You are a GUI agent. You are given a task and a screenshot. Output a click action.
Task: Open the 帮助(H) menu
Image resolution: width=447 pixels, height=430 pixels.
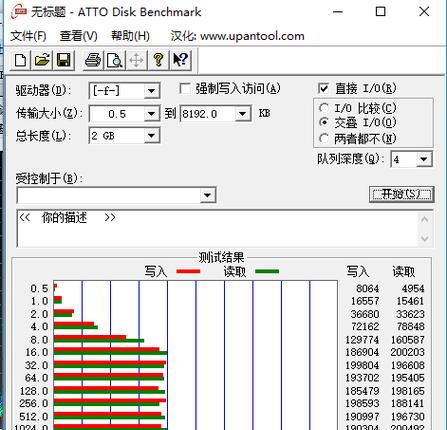click(x=130, y=36)
